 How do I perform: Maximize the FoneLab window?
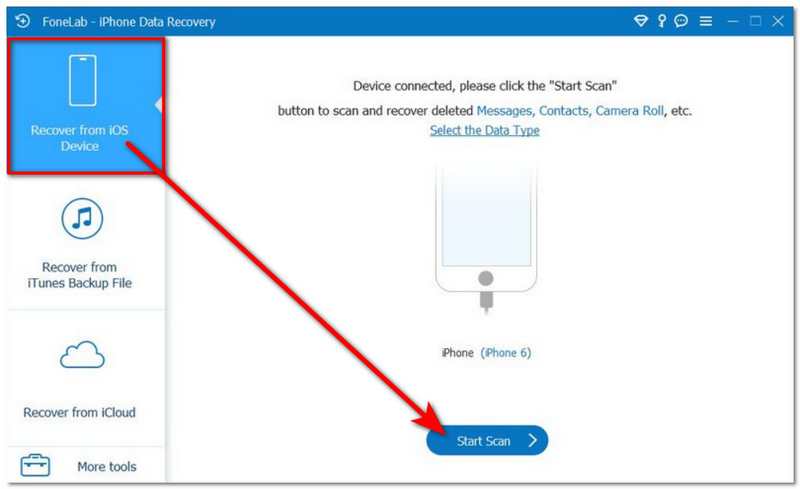756,21
